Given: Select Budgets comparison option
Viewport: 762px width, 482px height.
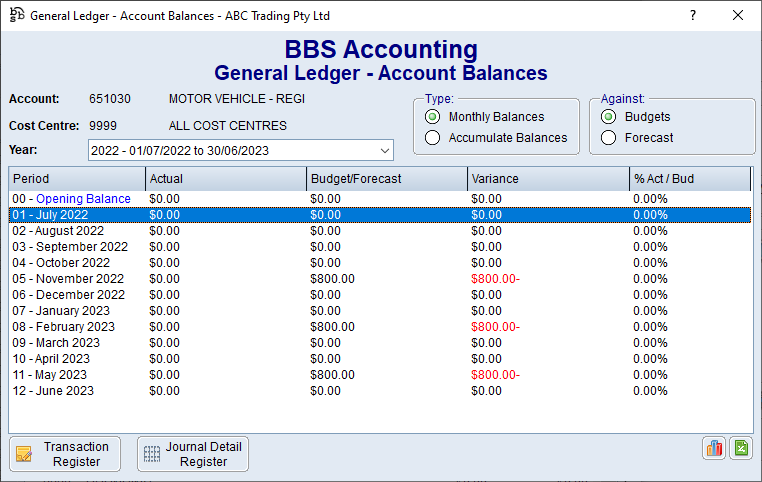Looking at the screenshot, I should coord(608,117).
